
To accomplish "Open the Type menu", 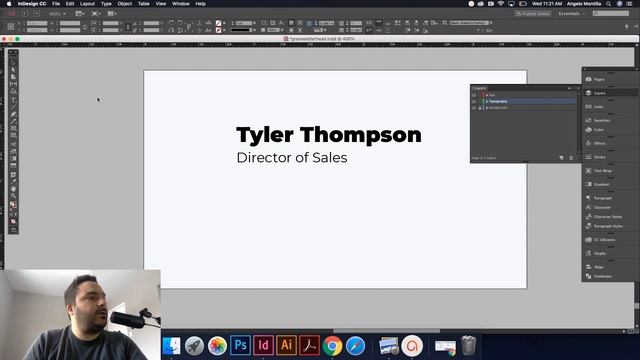I will [x=106, y=4].
